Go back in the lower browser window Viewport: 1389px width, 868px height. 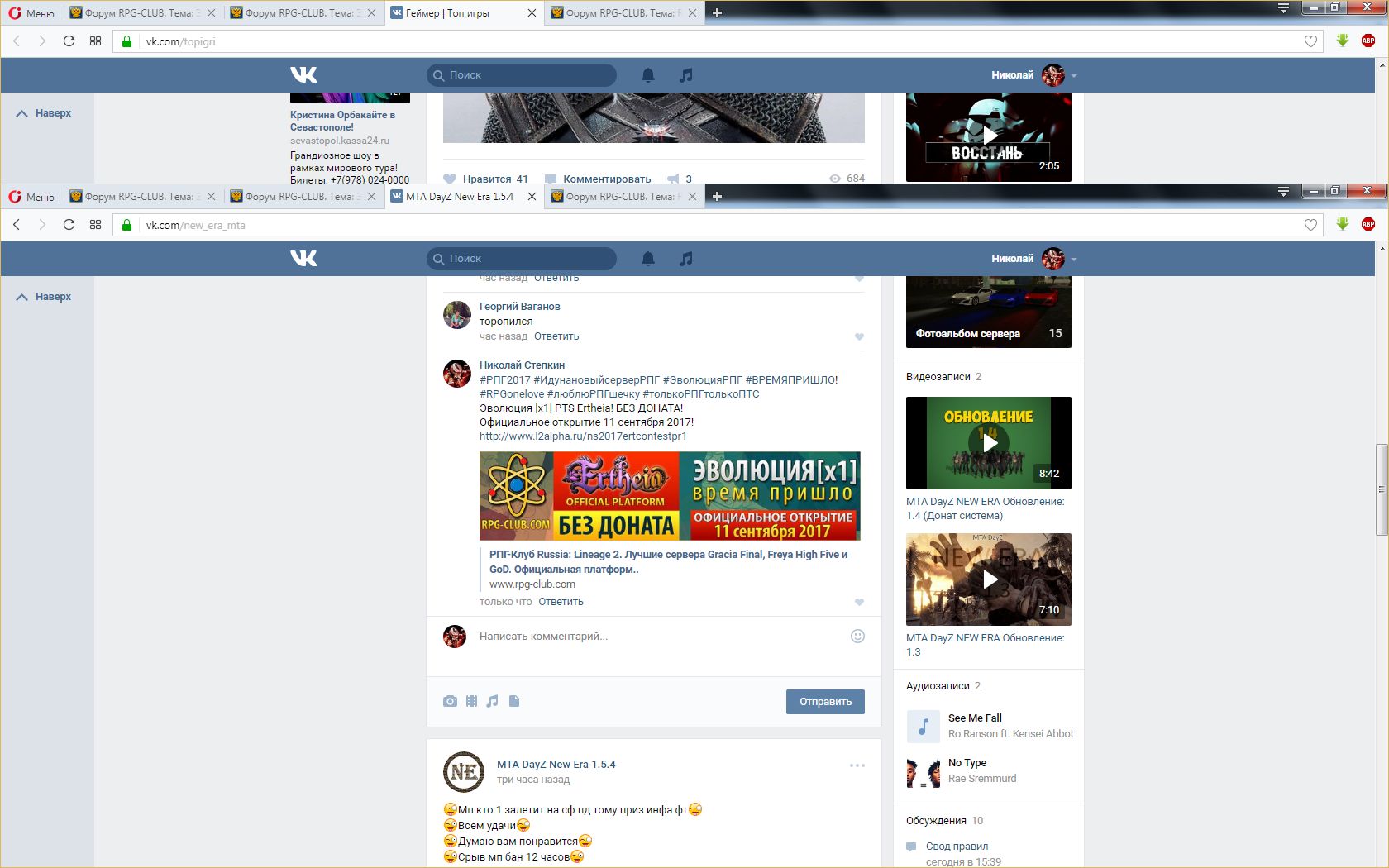(x=17, y=225)
